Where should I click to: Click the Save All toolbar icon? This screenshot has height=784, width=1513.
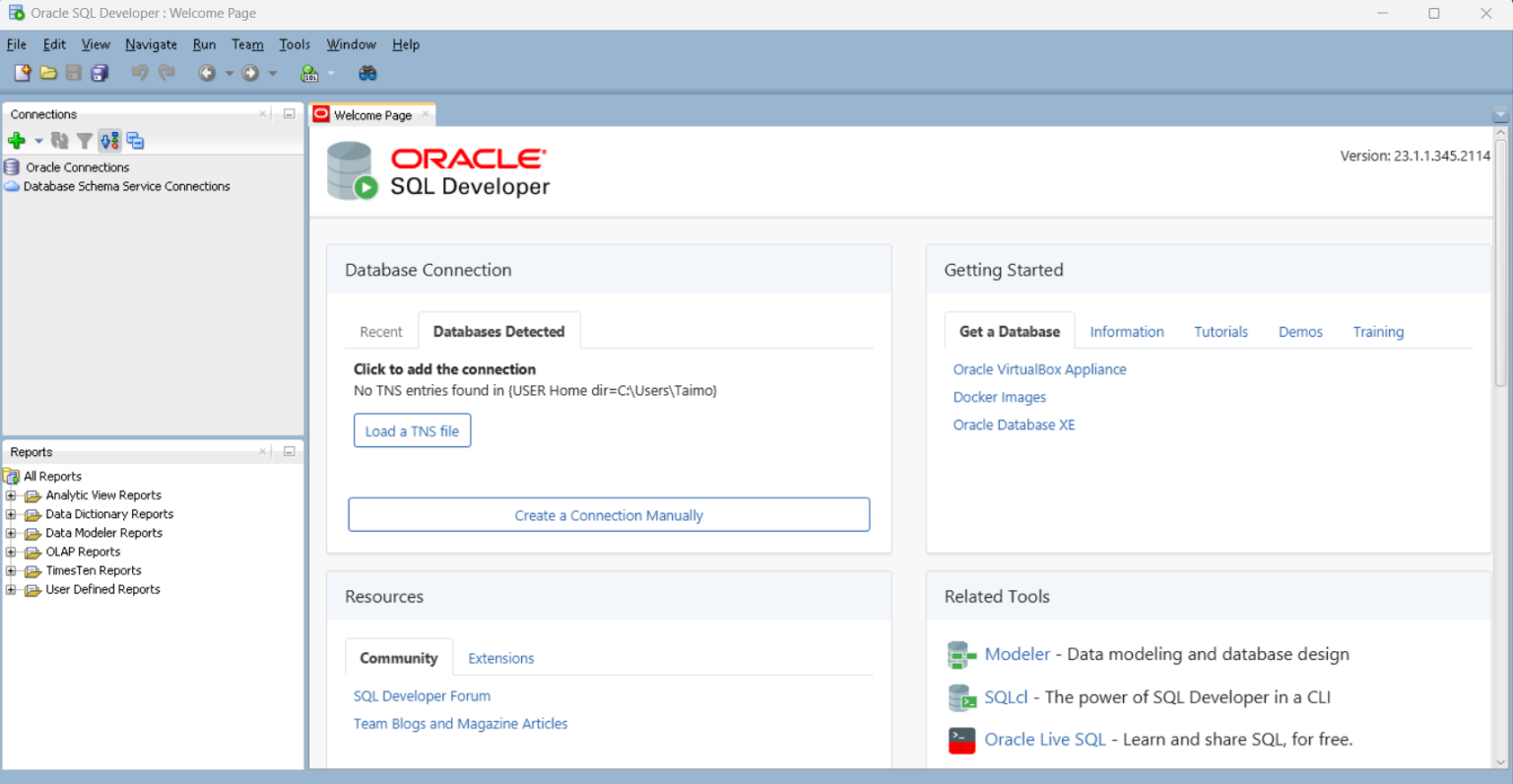(x=99, y=72)
